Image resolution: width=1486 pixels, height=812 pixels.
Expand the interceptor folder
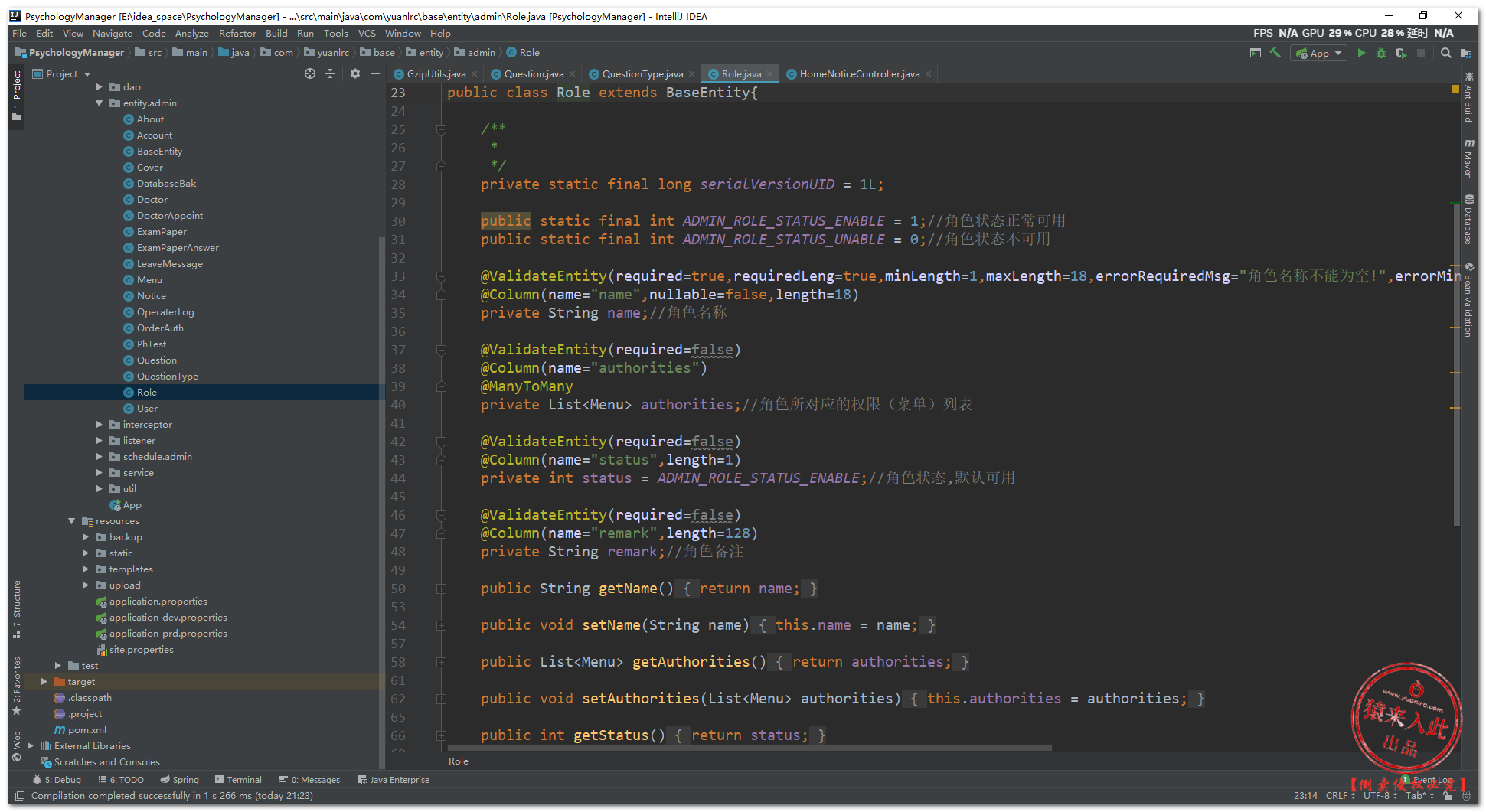click(100, 424)
